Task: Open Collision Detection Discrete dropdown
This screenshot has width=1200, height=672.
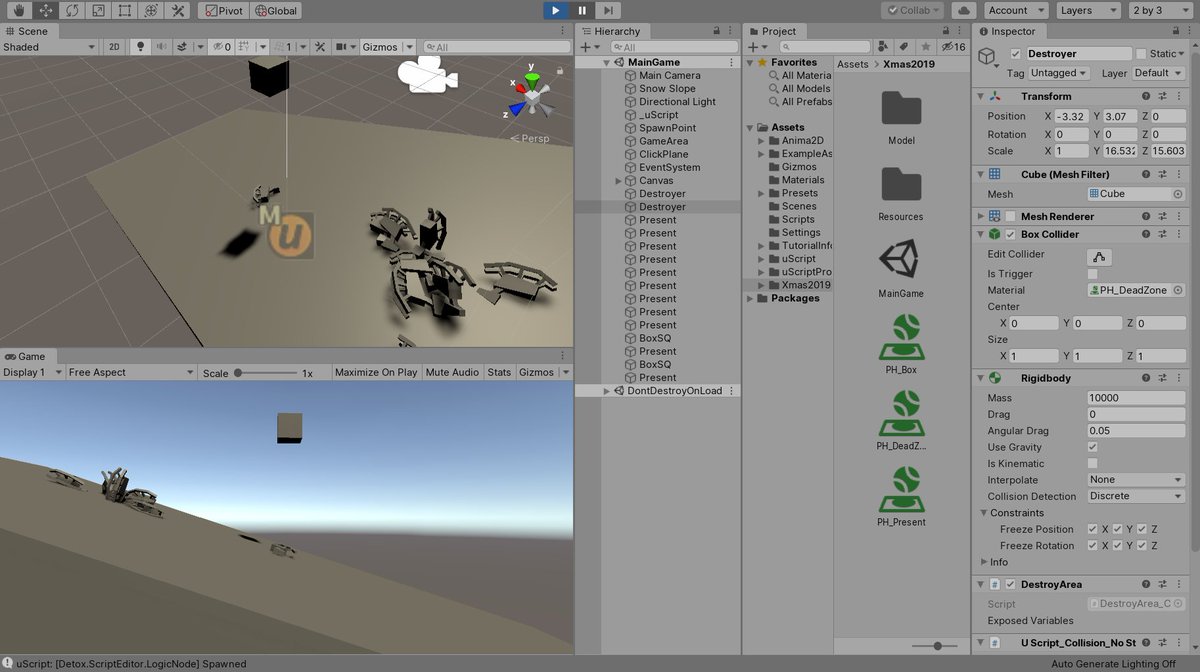Action: [1136, 496]
